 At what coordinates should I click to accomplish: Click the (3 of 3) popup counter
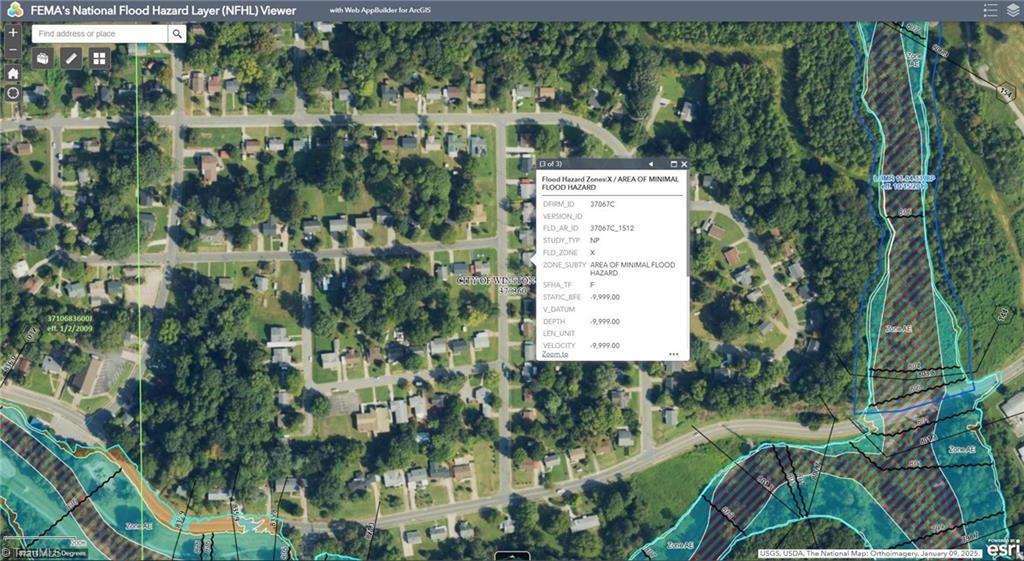[x=551, y=164]
